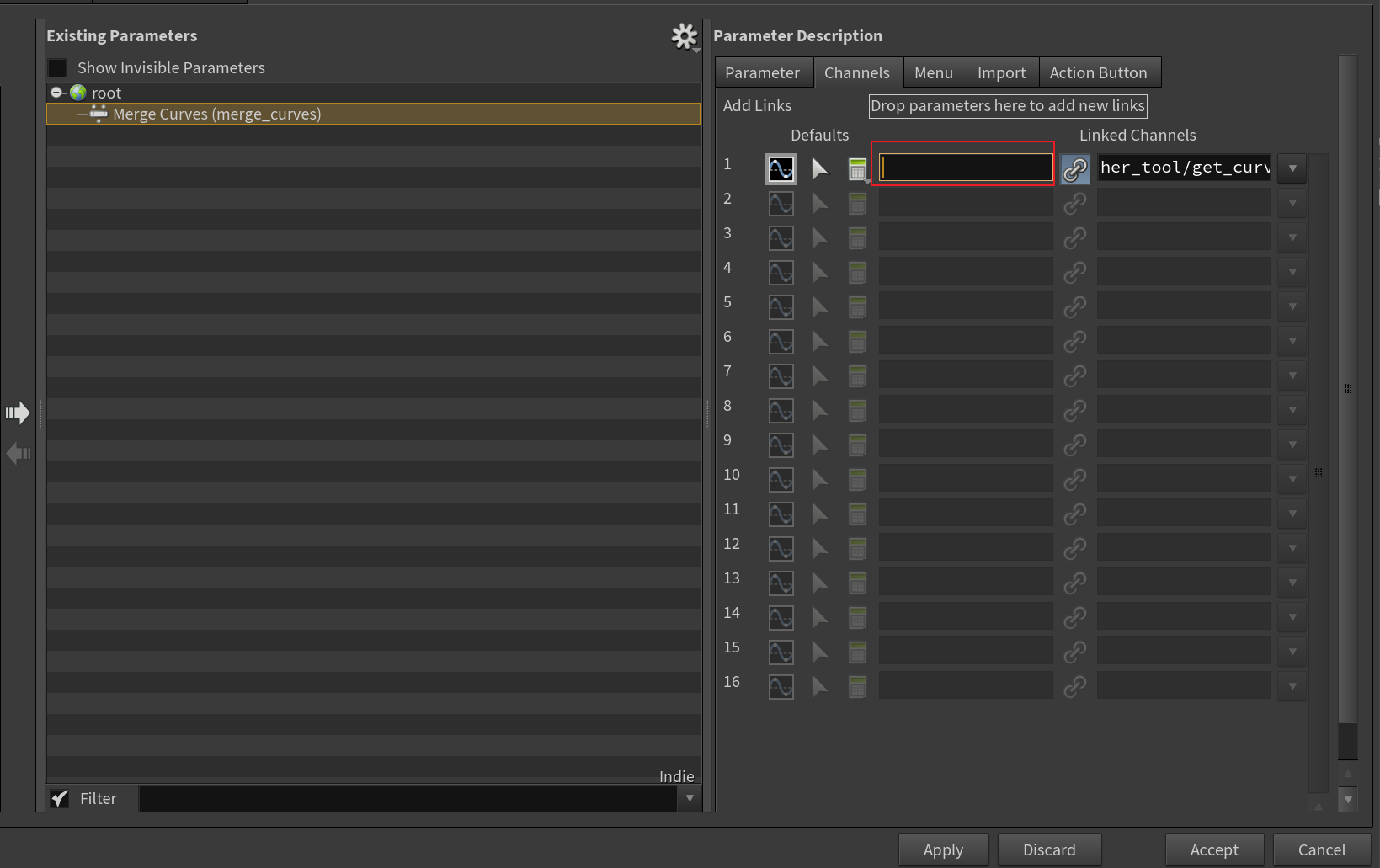Click the Parameter Description vertical scrollbar thumb
The image size is (1380, 868).
(x=1347, y=389)
